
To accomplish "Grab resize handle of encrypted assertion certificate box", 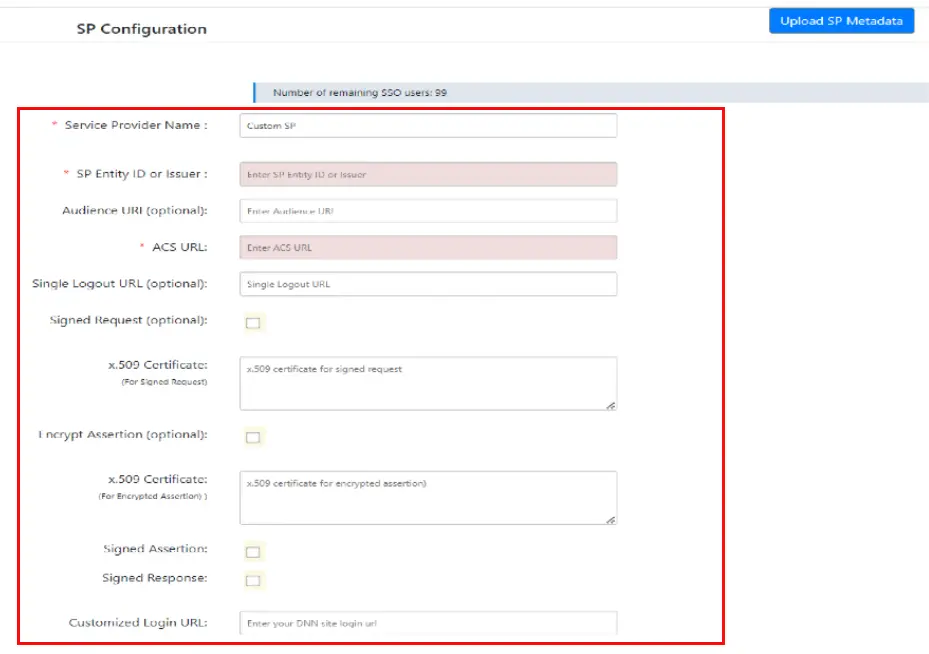I will coord(610,520).
